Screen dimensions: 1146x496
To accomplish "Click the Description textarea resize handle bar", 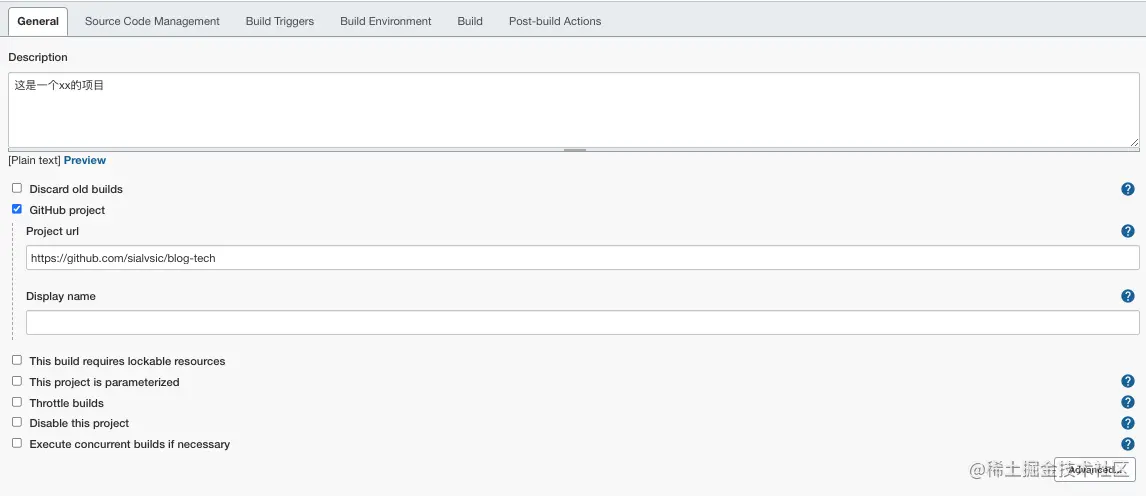I will point(574,150).
